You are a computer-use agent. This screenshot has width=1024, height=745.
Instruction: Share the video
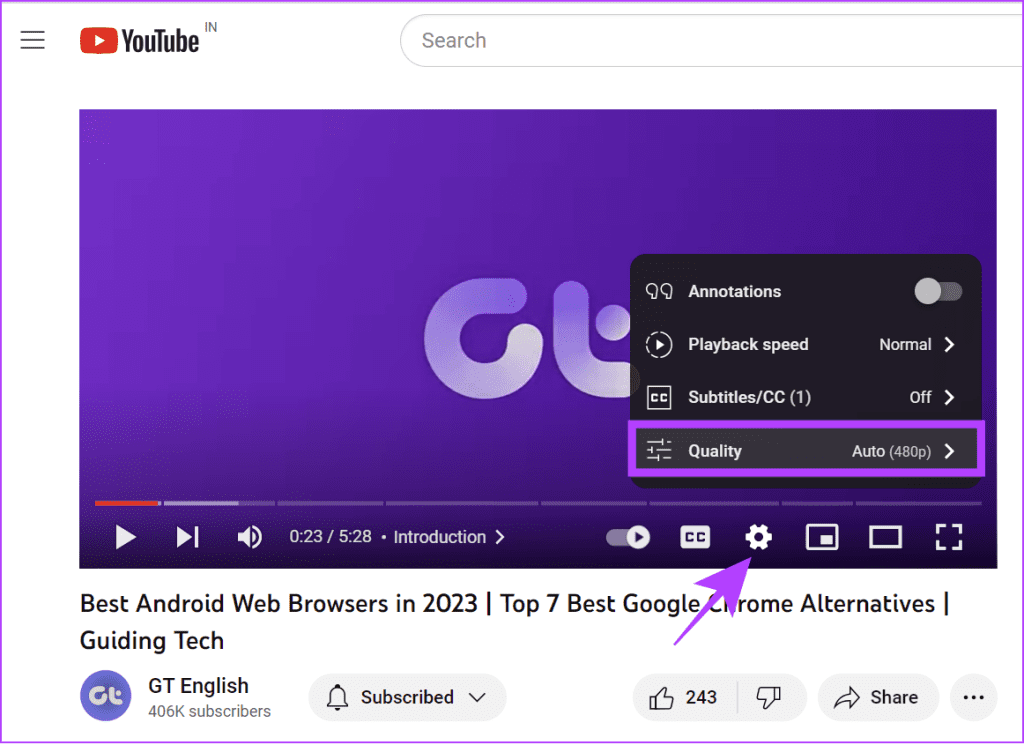(878, 697)
